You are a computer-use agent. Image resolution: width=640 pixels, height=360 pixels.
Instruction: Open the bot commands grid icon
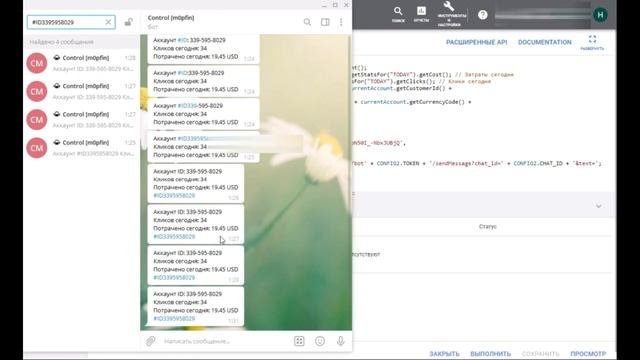[299, 341]
